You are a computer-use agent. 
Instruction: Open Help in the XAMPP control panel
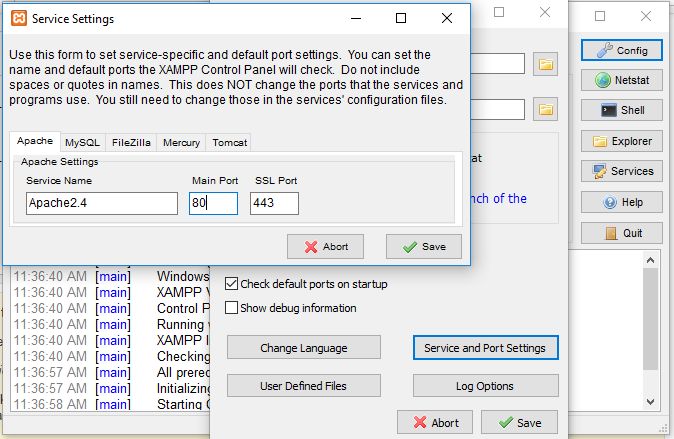pyautogui.click(x=622, y=202)
